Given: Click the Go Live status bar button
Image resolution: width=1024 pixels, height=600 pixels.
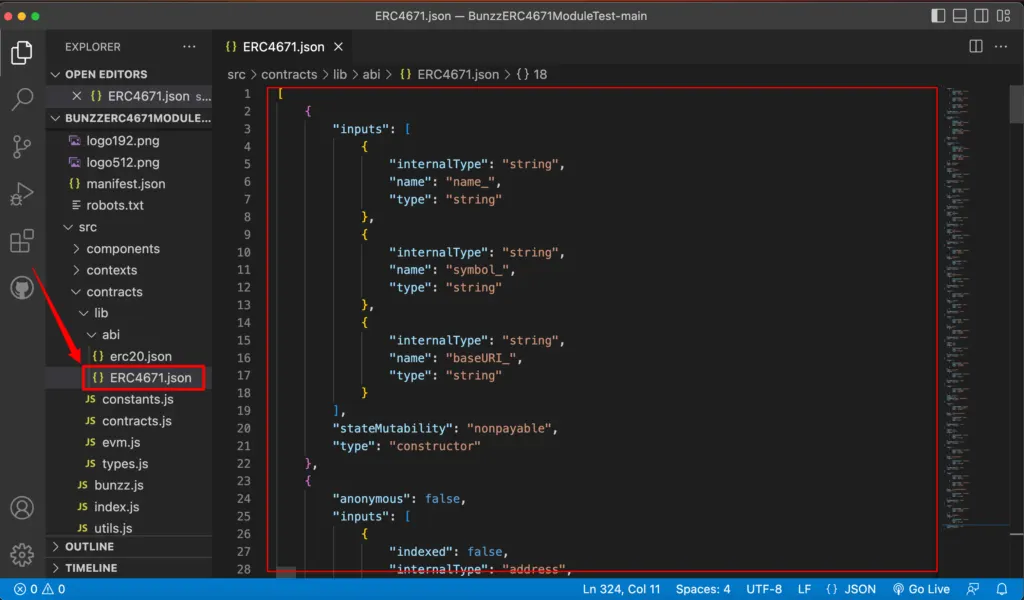Looking at the screenshot, I should pyautogui.click(x=921, y=589).
